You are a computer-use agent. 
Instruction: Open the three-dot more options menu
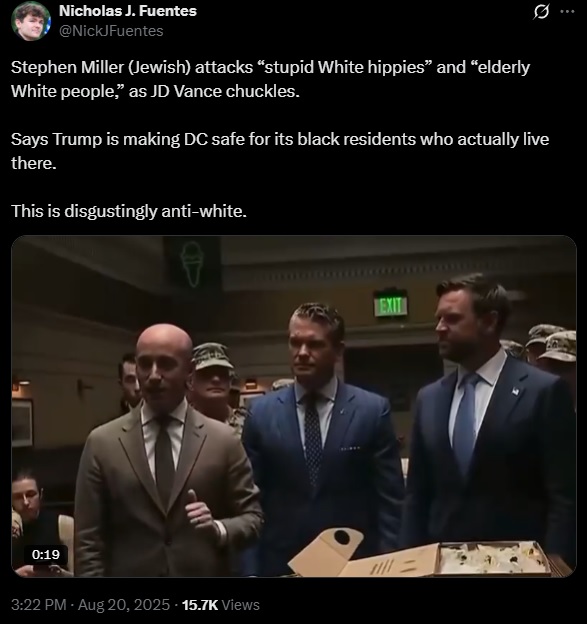point(567,12)
